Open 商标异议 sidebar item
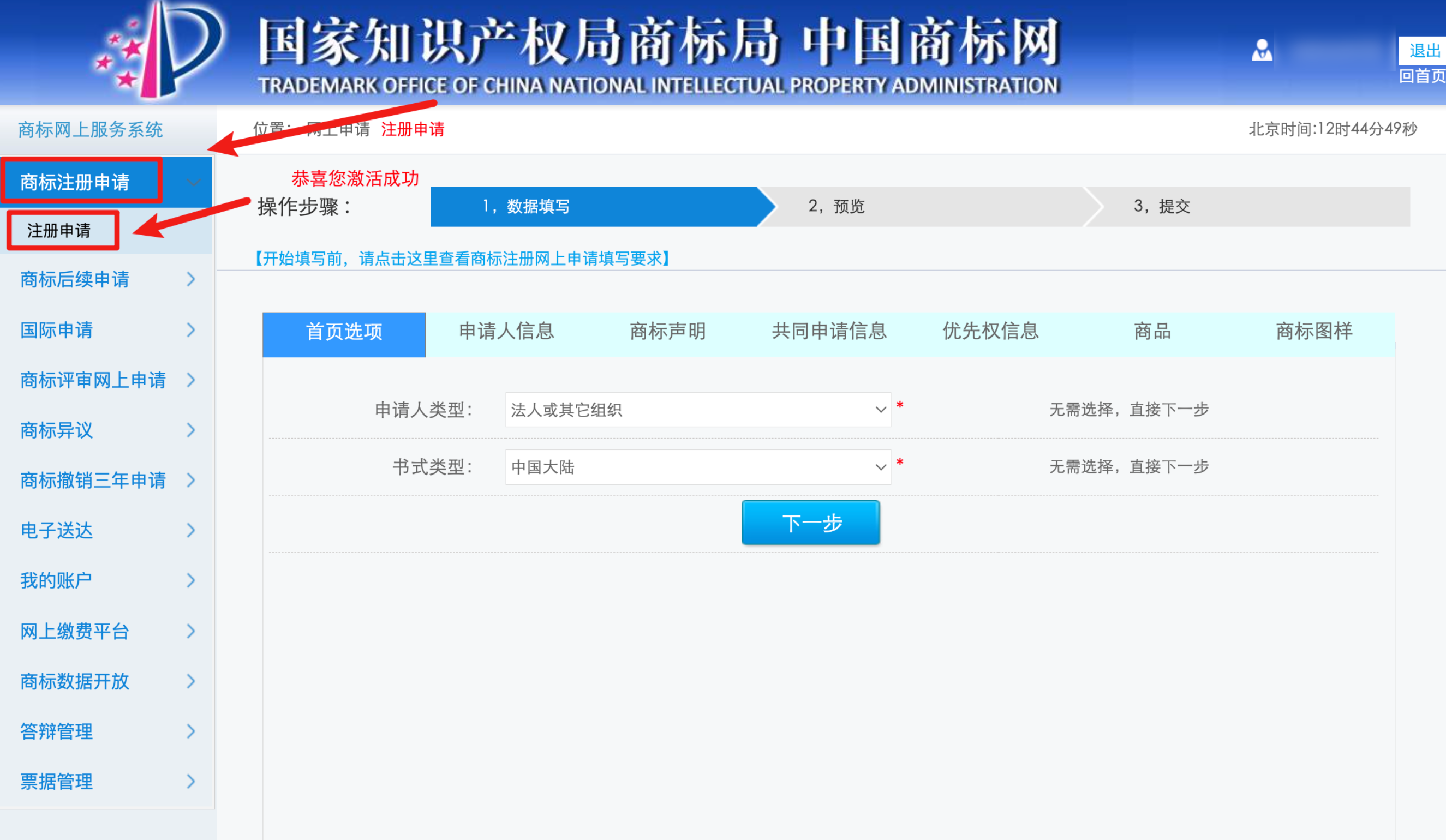Viewport: 1446px width, 840px height. [56, 430]
